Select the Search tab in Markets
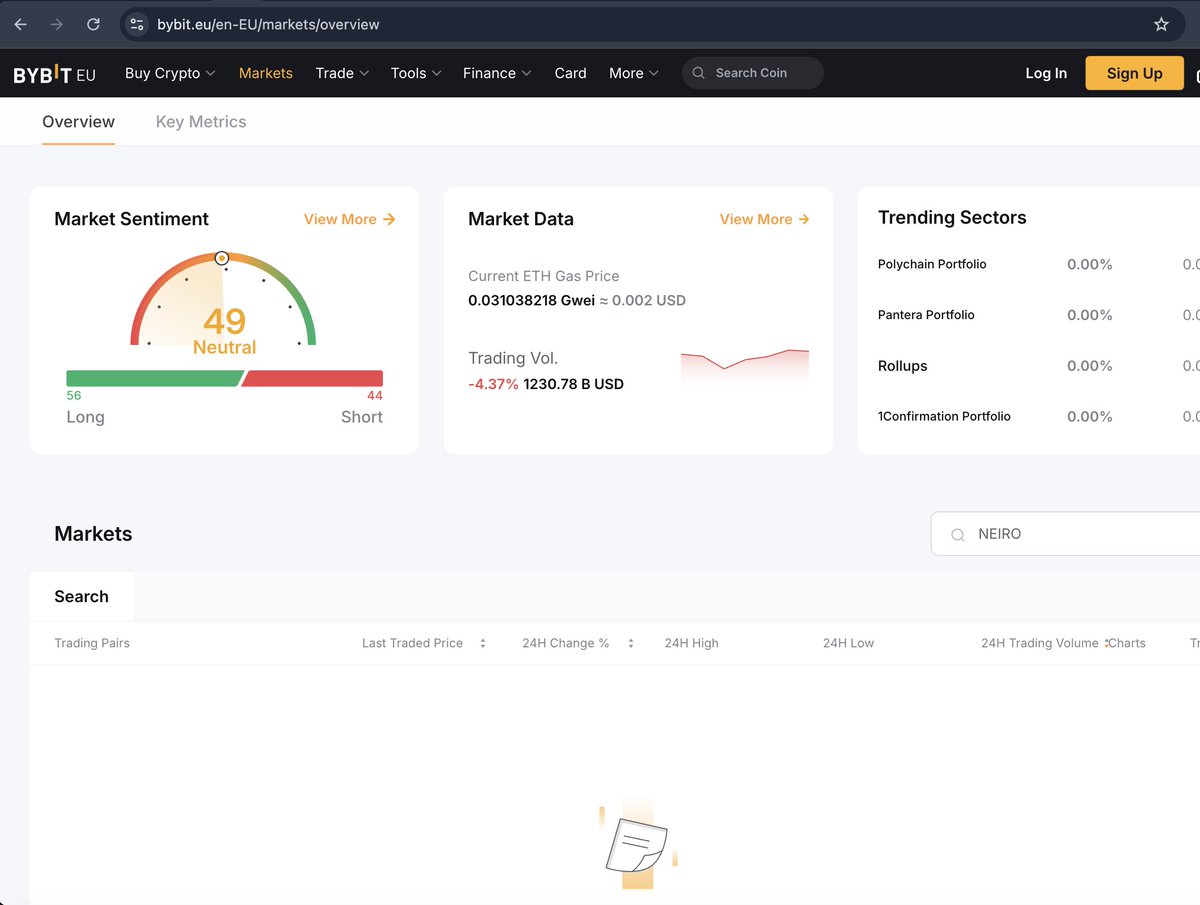This screenshot has height=905, width=1200. point(82,597)
